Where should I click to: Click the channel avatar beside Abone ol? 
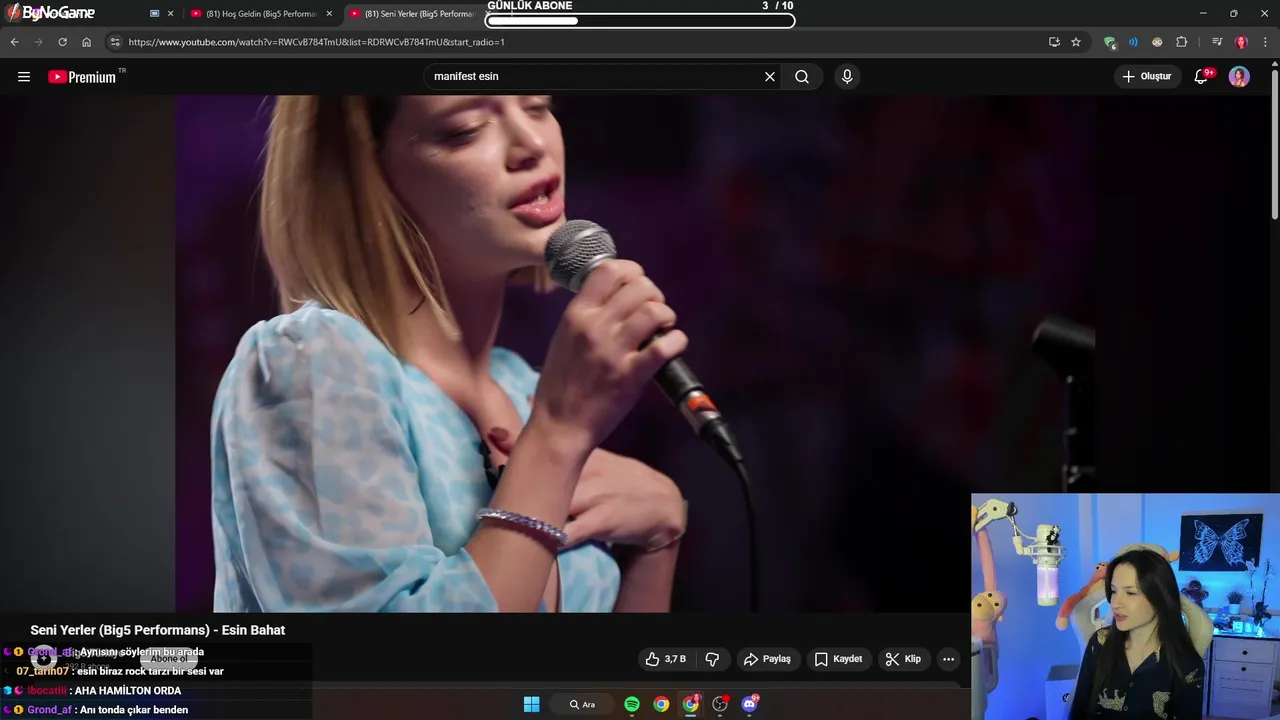point(44,659)
